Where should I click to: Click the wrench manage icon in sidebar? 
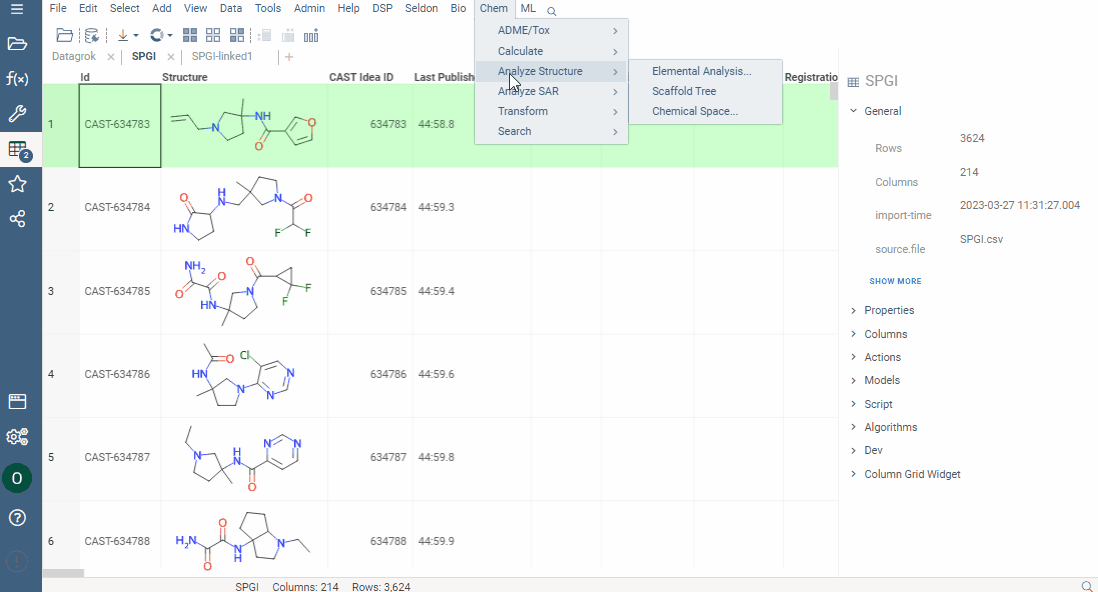click(17, 113)
